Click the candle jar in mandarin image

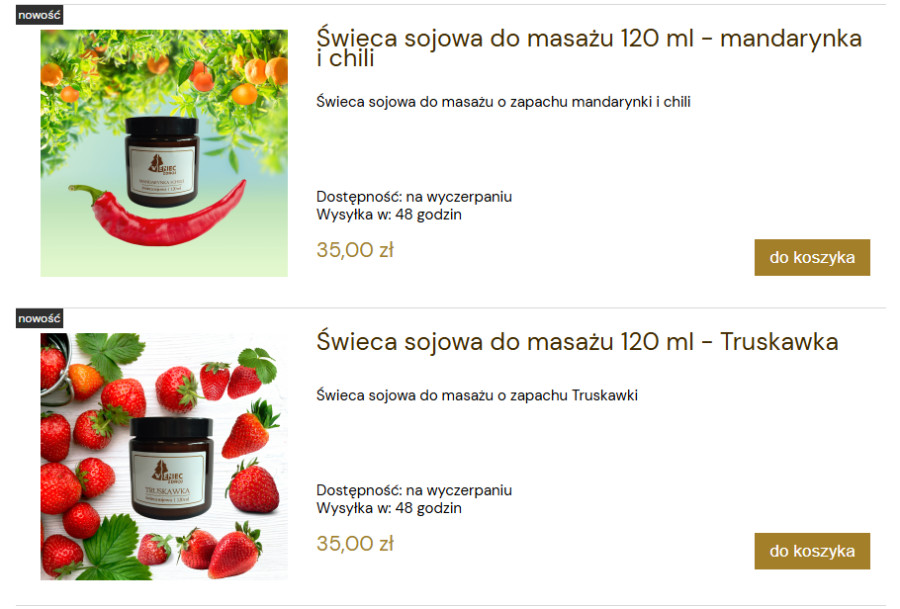tap(162, 162)
